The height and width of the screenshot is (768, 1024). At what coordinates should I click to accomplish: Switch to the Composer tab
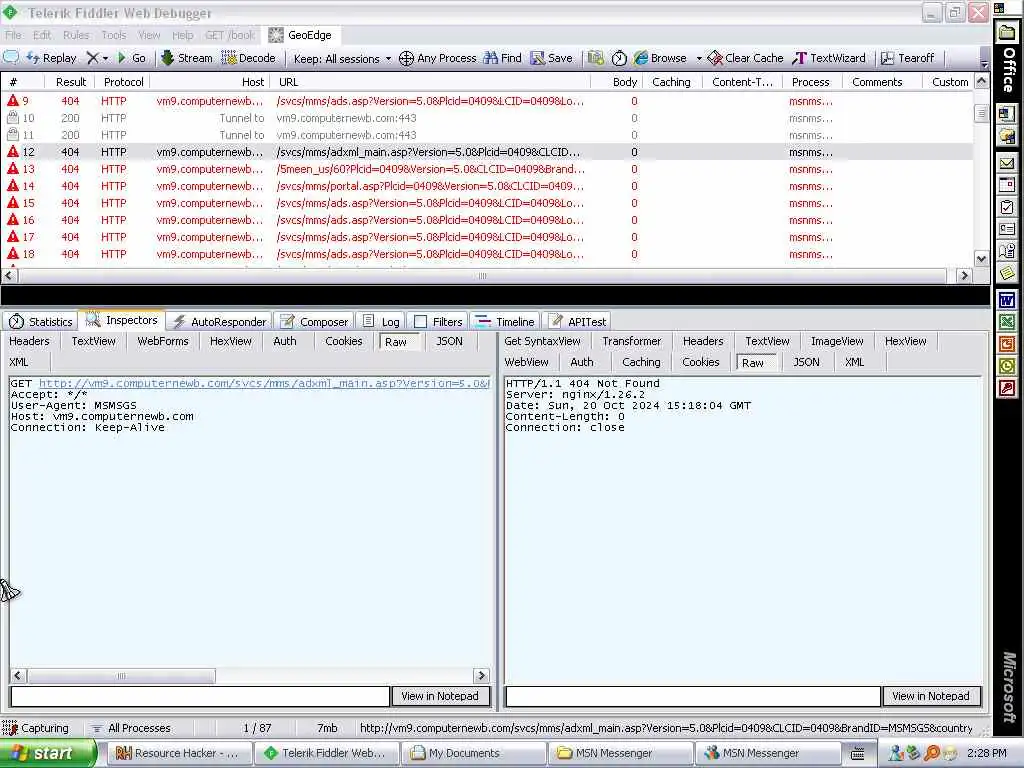tap(314, 321)
